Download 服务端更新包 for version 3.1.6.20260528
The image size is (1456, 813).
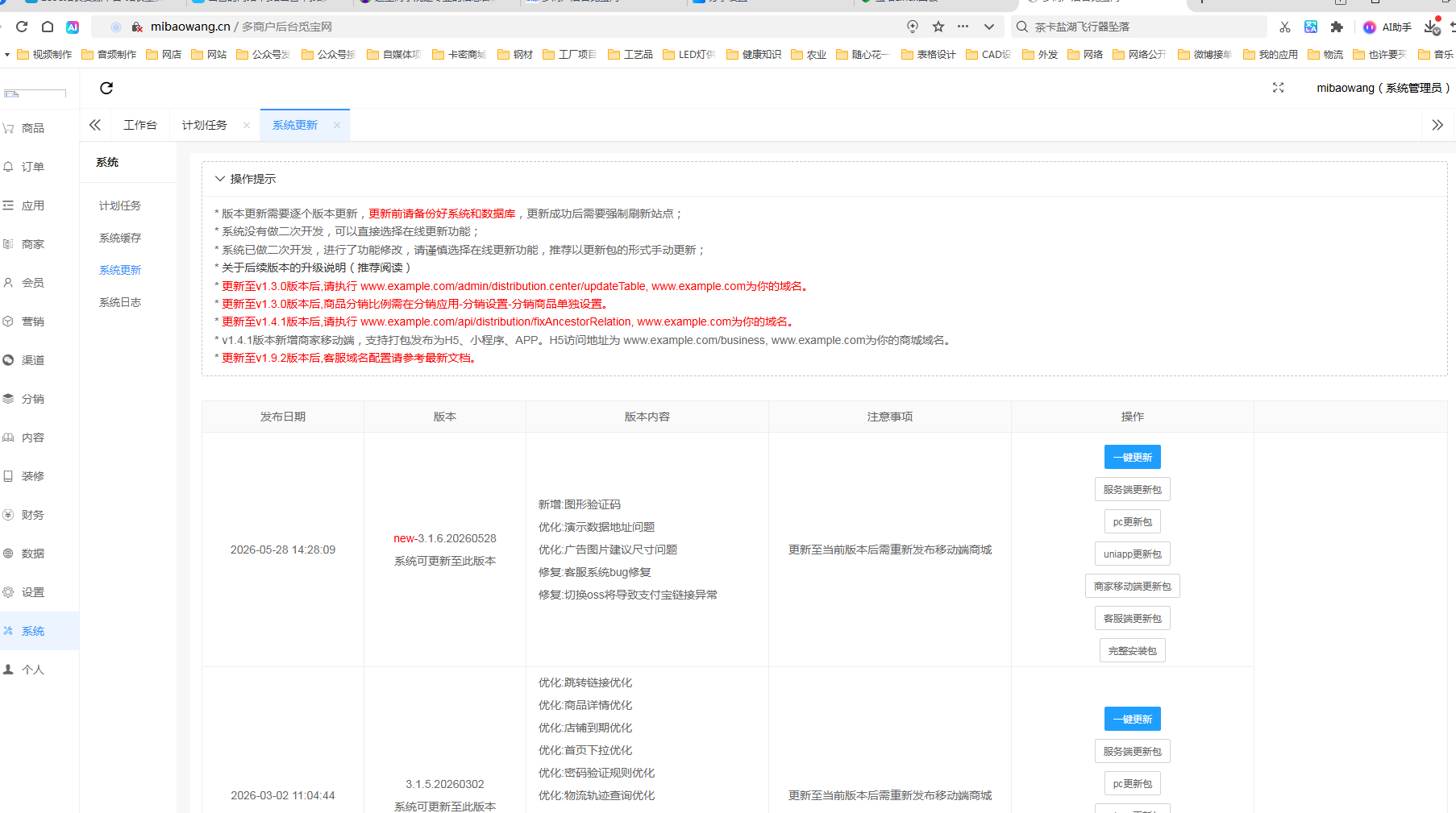coord(1133,489)
